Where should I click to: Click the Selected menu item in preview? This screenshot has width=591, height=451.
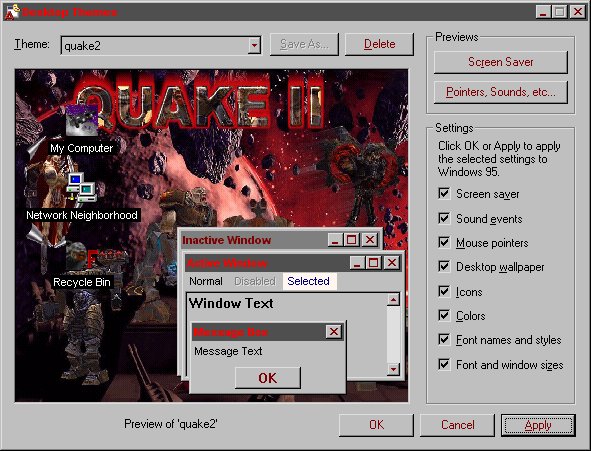(x=309, y=281)
